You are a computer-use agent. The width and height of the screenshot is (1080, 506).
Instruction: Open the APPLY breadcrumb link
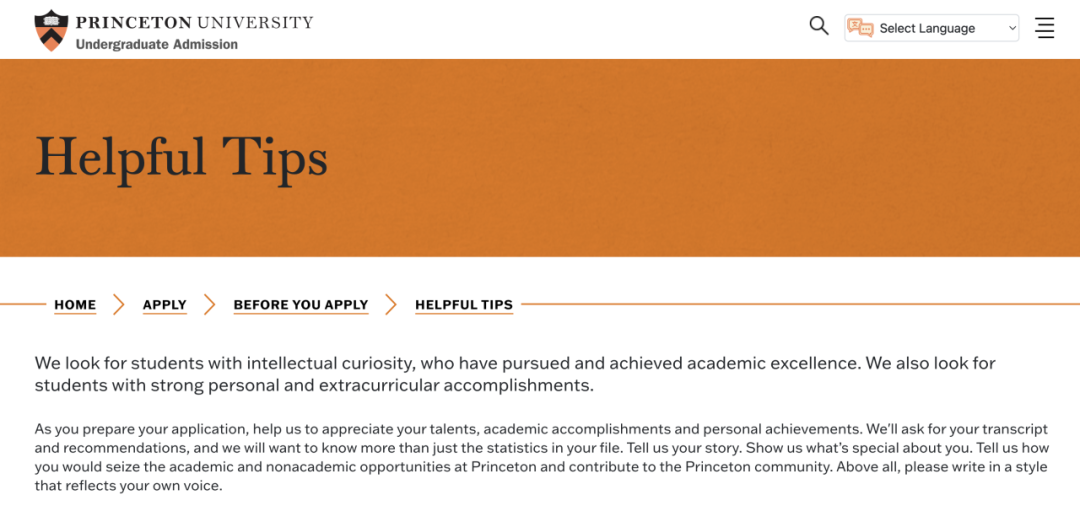coord(165,305)
